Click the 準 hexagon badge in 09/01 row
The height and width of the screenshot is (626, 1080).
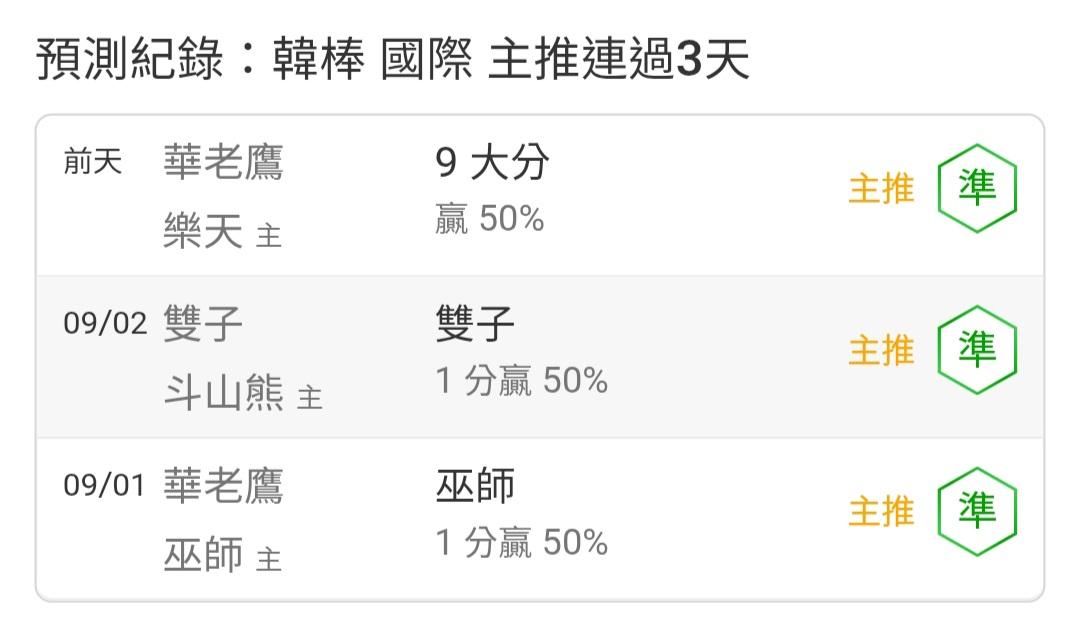pos(977,512)
